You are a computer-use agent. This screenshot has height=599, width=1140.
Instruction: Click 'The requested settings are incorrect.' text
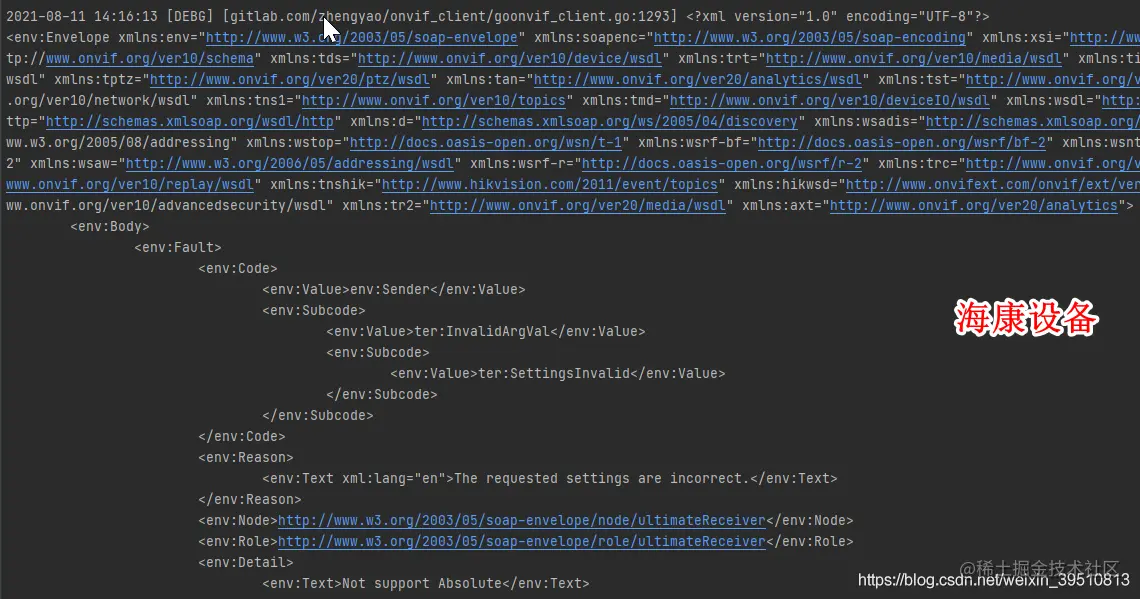click(601, 479)
